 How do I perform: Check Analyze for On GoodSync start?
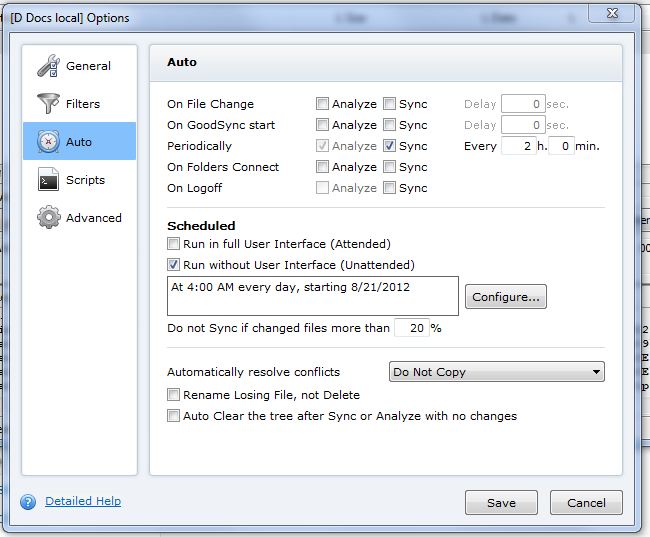click(x=322, y=124)
